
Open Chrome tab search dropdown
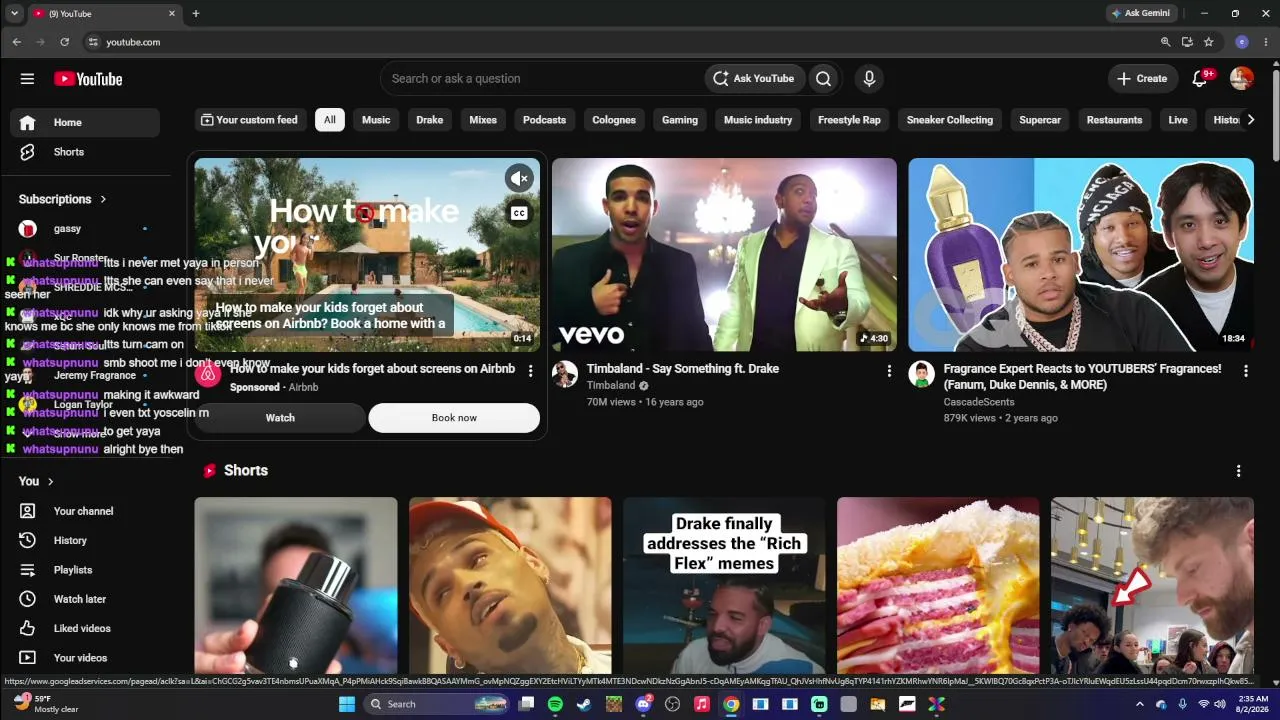coord(14,14)
